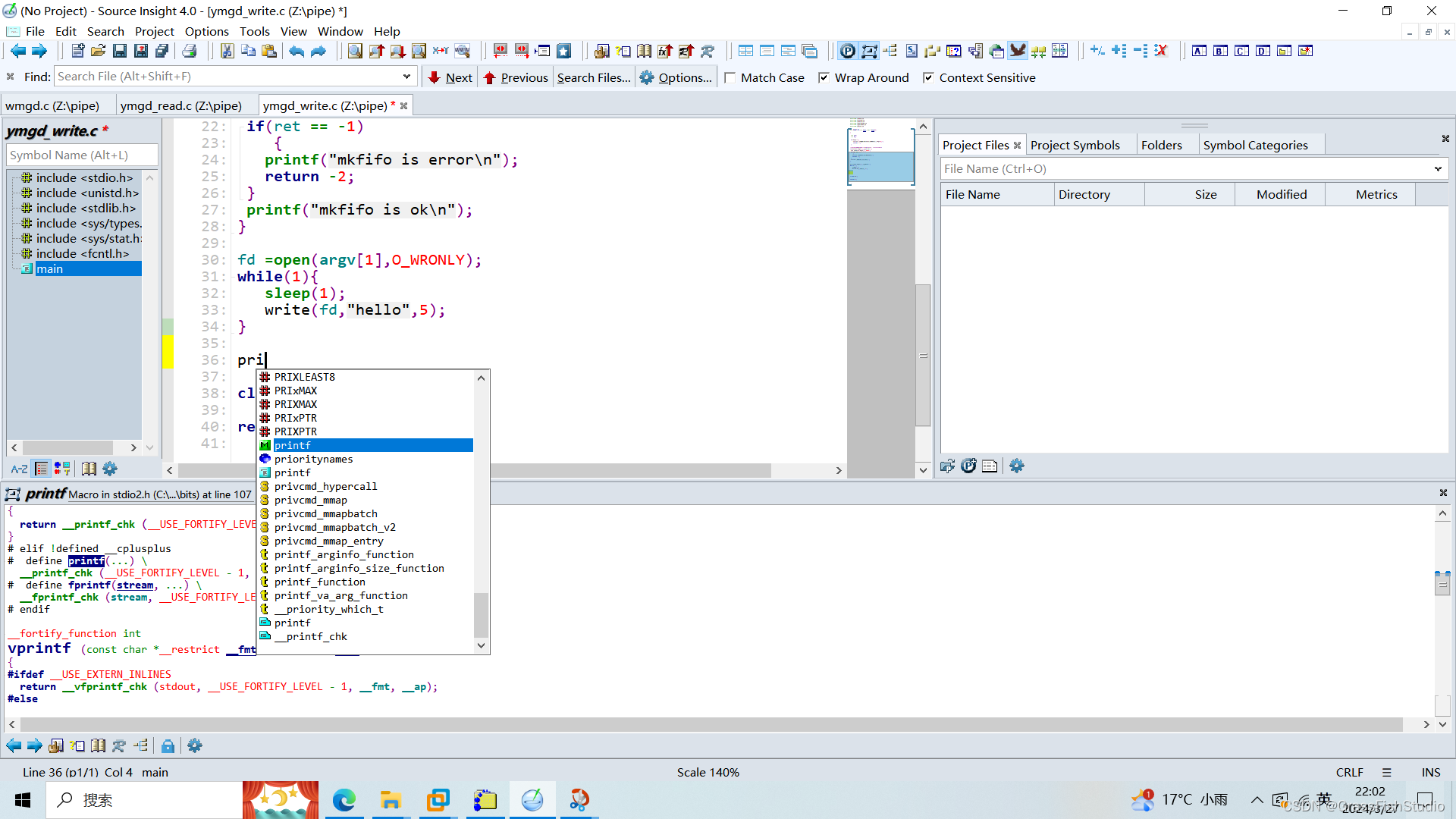Print the current document
Viewport: 1456px width, 819px height.
pyautogui.click(x=190, y=50)
